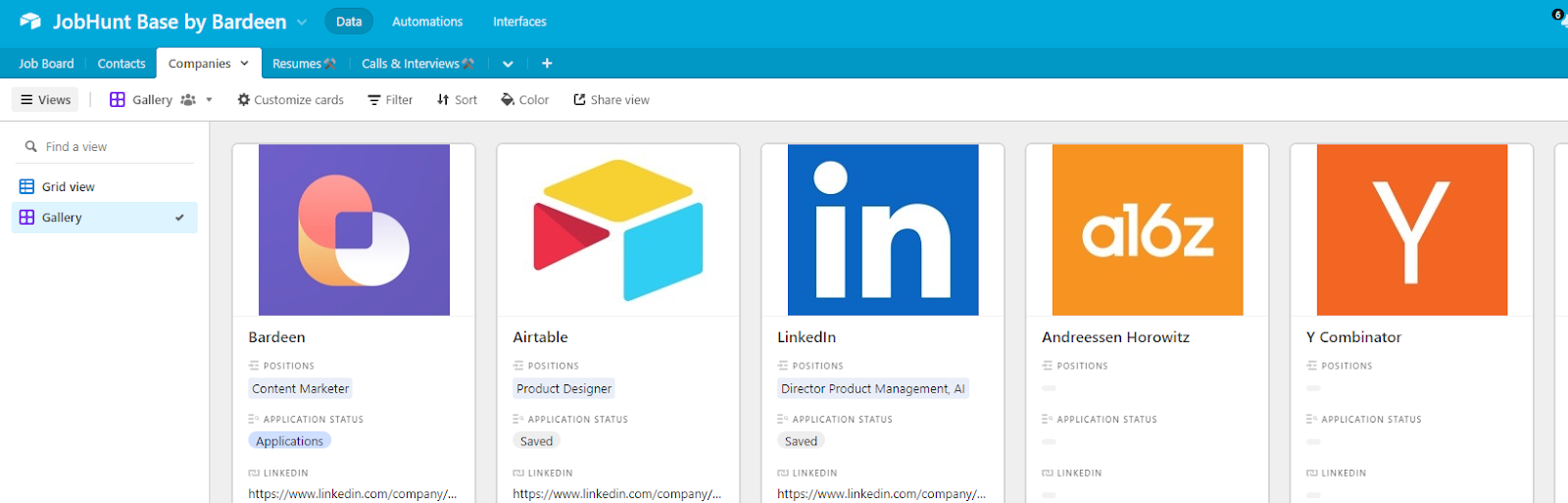Click the Saved status pill on LinkedIn card

801,441
